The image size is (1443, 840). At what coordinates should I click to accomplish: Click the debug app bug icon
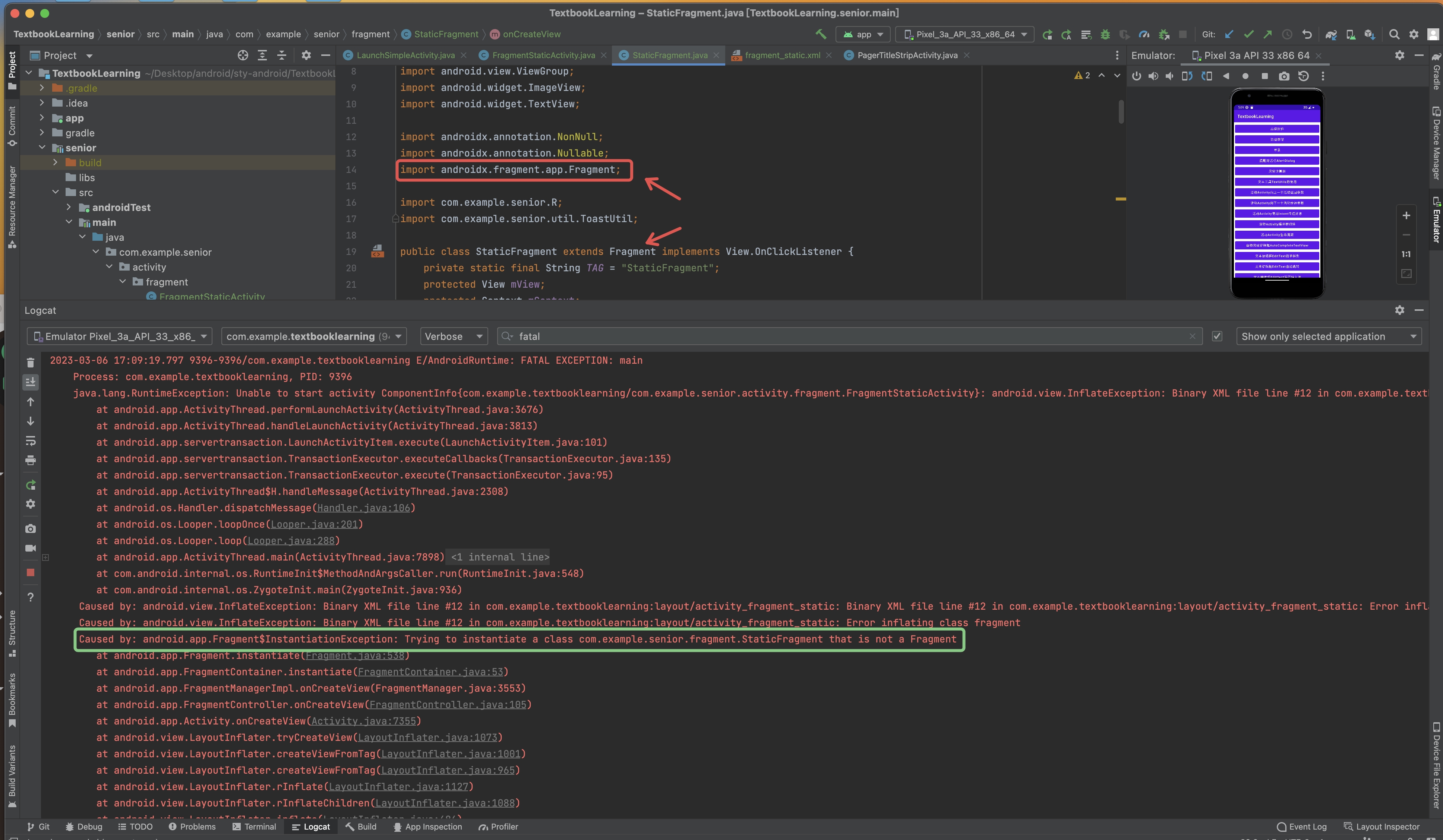(x=1105, y=34)
